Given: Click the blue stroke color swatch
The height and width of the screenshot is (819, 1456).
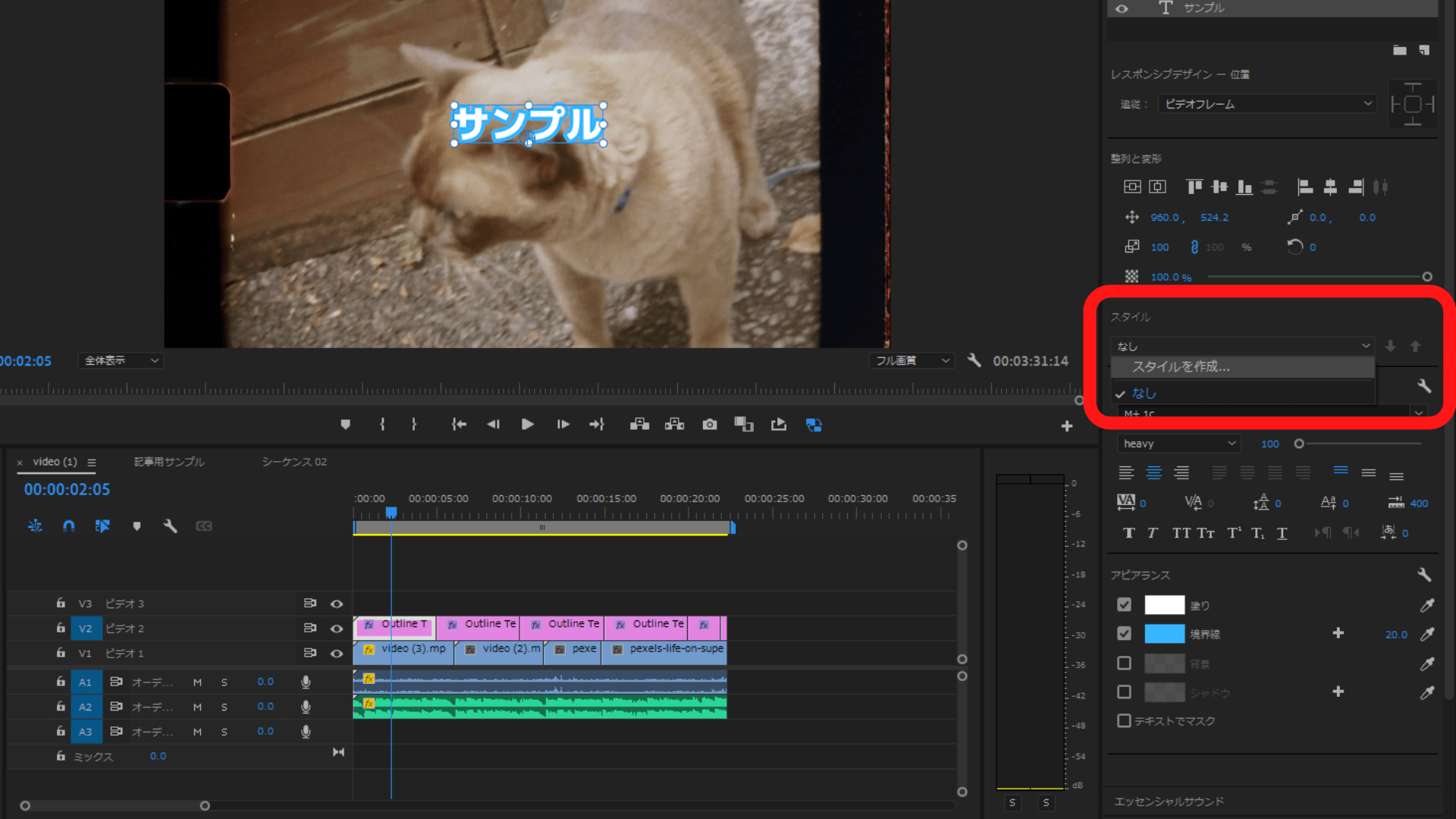Looking at the screenshot, I should coord(1164,634).
